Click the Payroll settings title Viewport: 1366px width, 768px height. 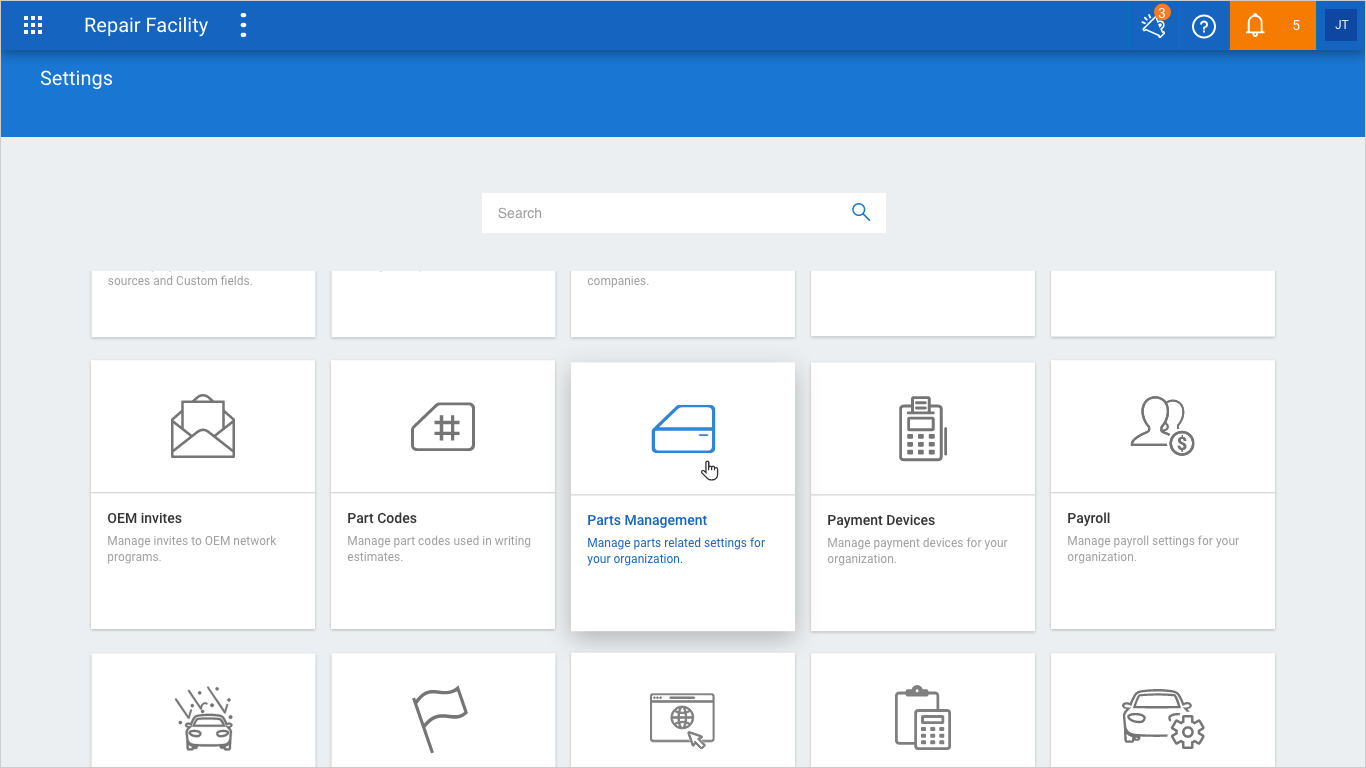pos(1089,518)
